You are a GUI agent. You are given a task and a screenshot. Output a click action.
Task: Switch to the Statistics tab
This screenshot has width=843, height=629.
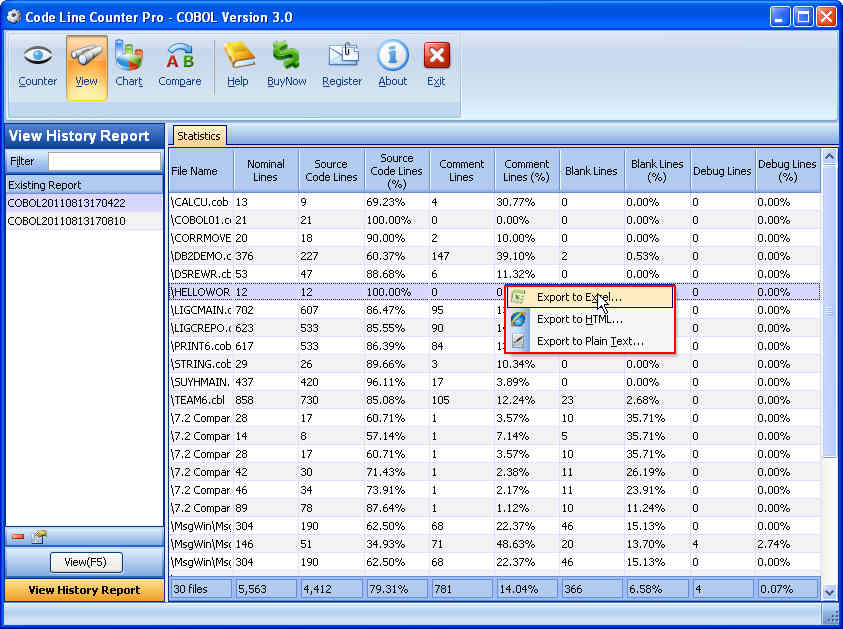(x=198, y=135)
